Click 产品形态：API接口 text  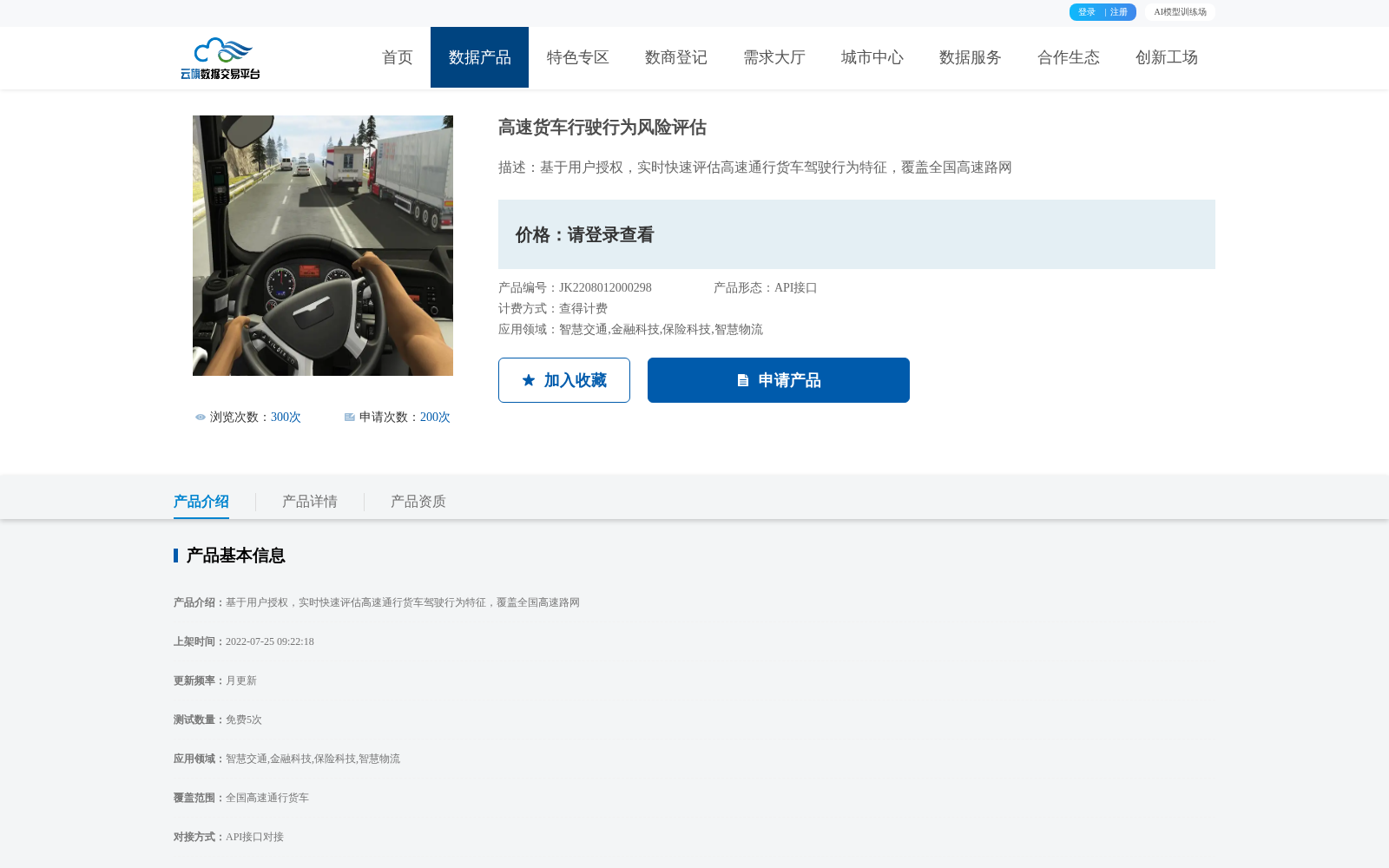pos(766,288)
